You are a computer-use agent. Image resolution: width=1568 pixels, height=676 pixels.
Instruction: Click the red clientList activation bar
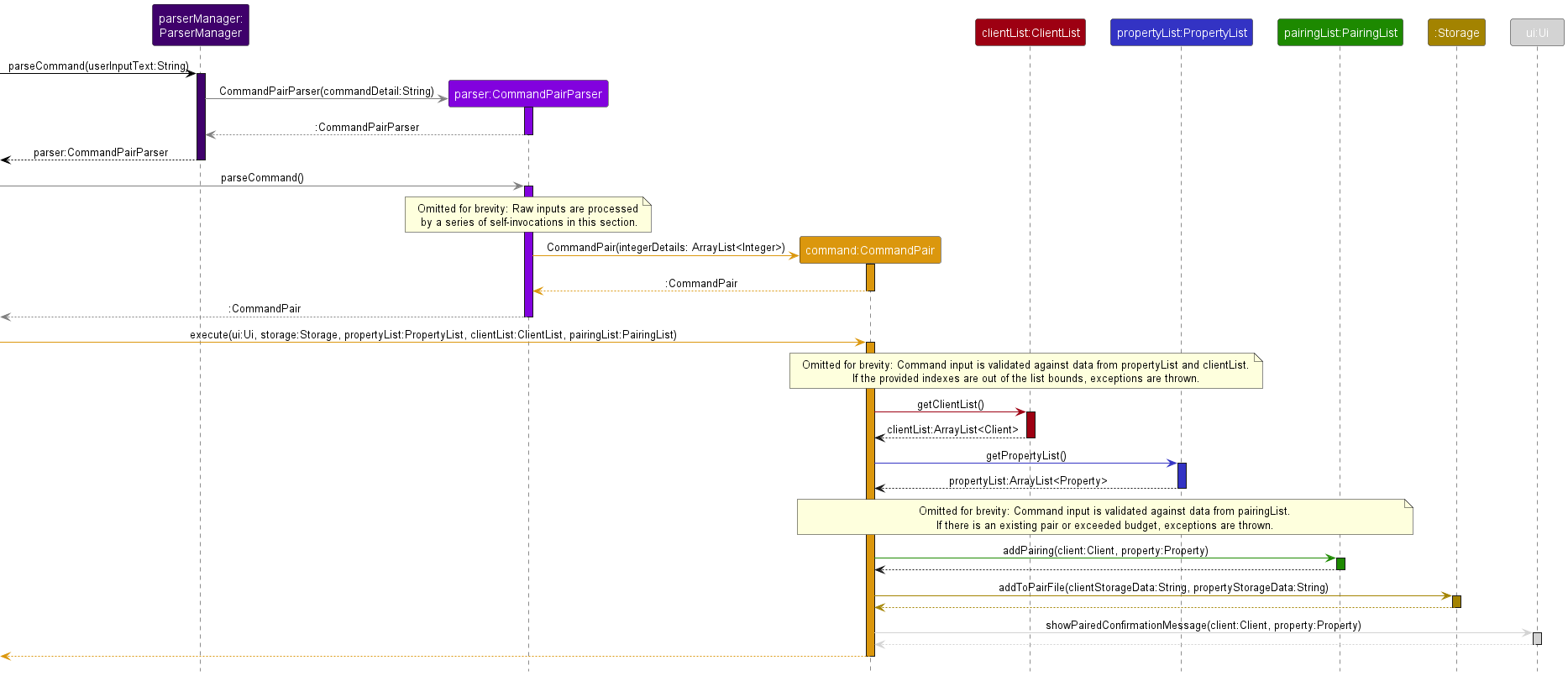[x=1030, y=425]
